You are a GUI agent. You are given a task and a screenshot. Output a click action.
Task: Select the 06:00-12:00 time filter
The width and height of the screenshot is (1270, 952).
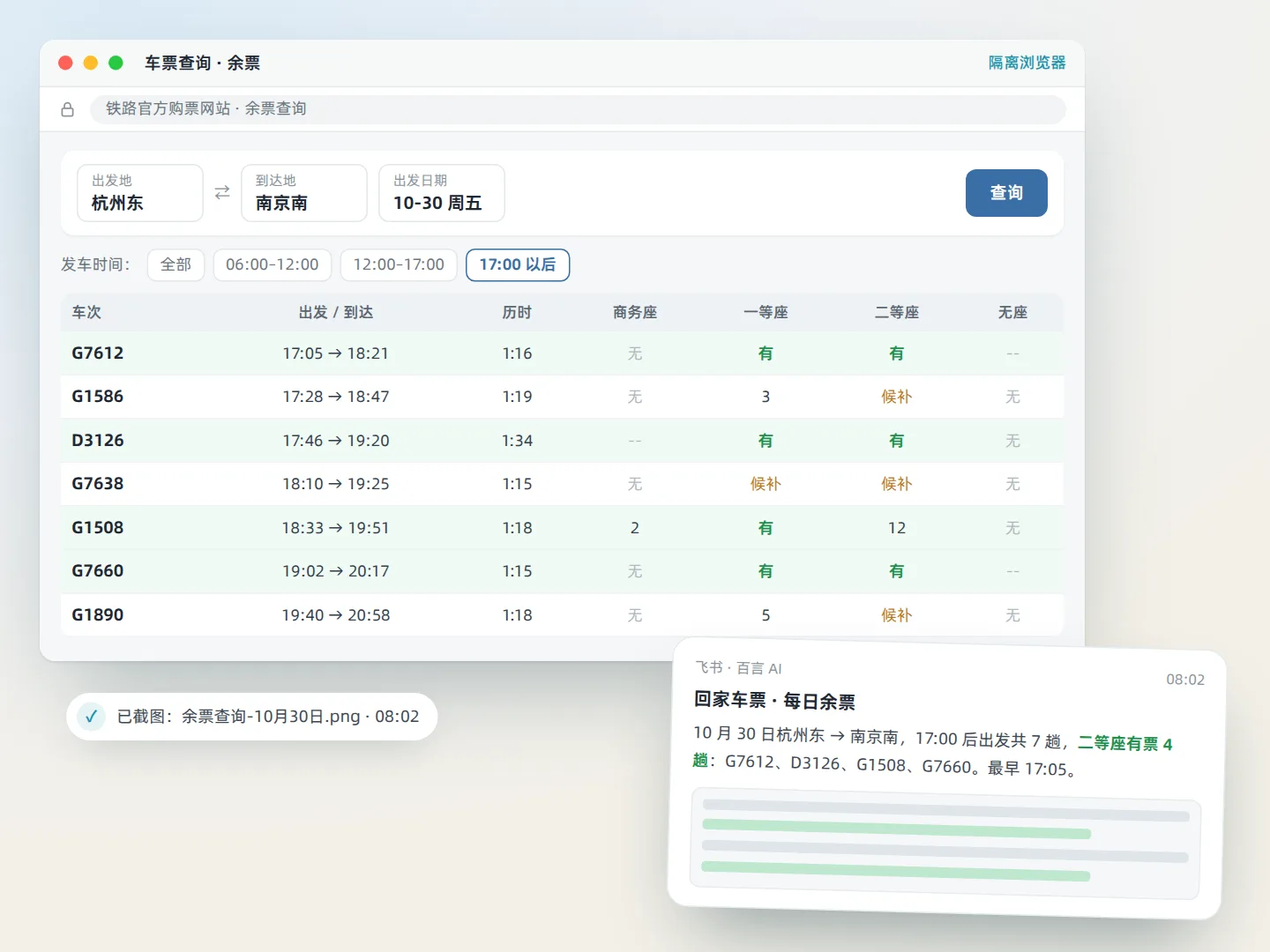point(273,264)
